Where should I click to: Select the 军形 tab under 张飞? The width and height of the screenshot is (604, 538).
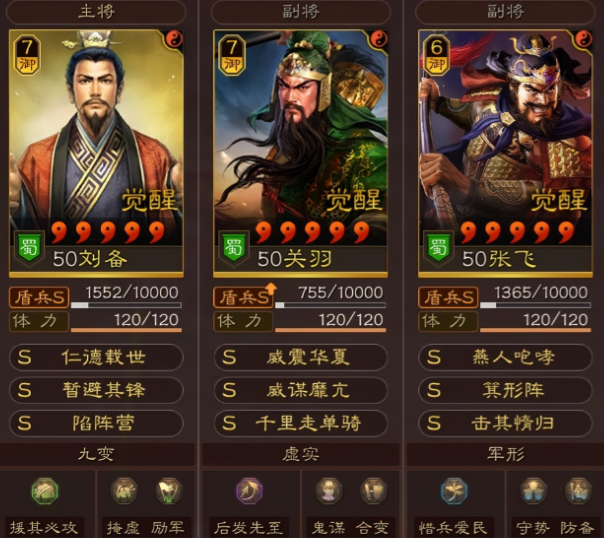click(505, 454)
